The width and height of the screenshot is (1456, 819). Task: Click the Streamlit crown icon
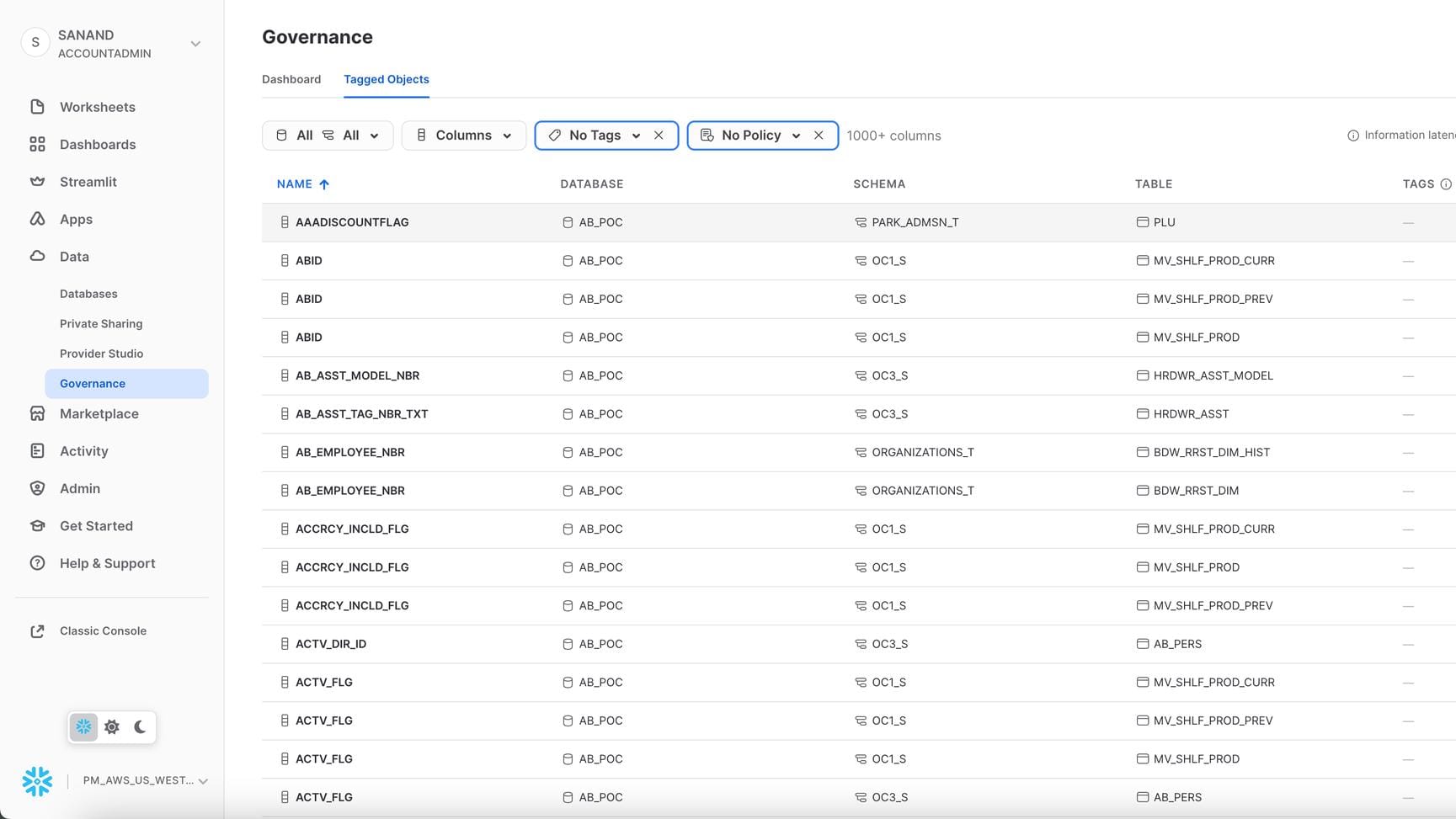[37, 182]
